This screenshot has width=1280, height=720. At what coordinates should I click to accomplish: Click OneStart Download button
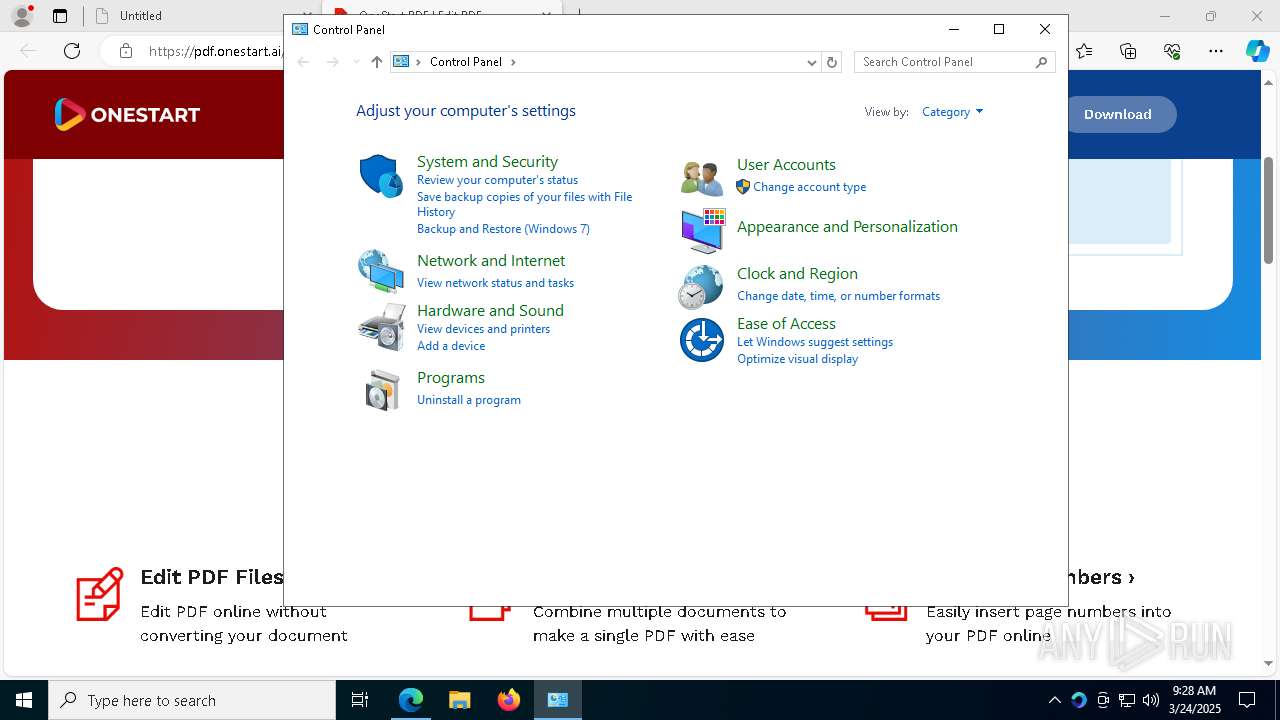1117,114
